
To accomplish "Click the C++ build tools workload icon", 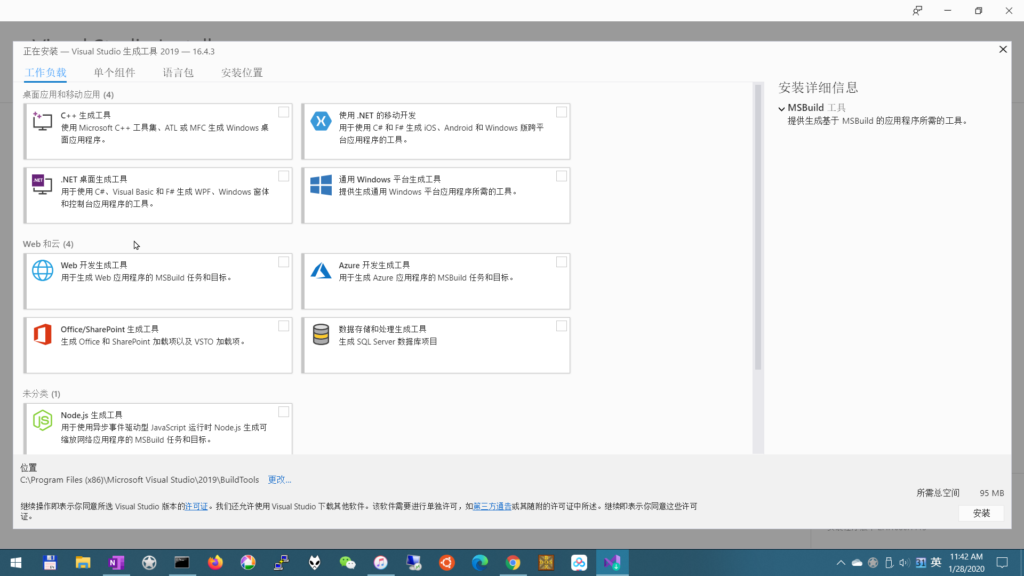I will pos(42,121).
